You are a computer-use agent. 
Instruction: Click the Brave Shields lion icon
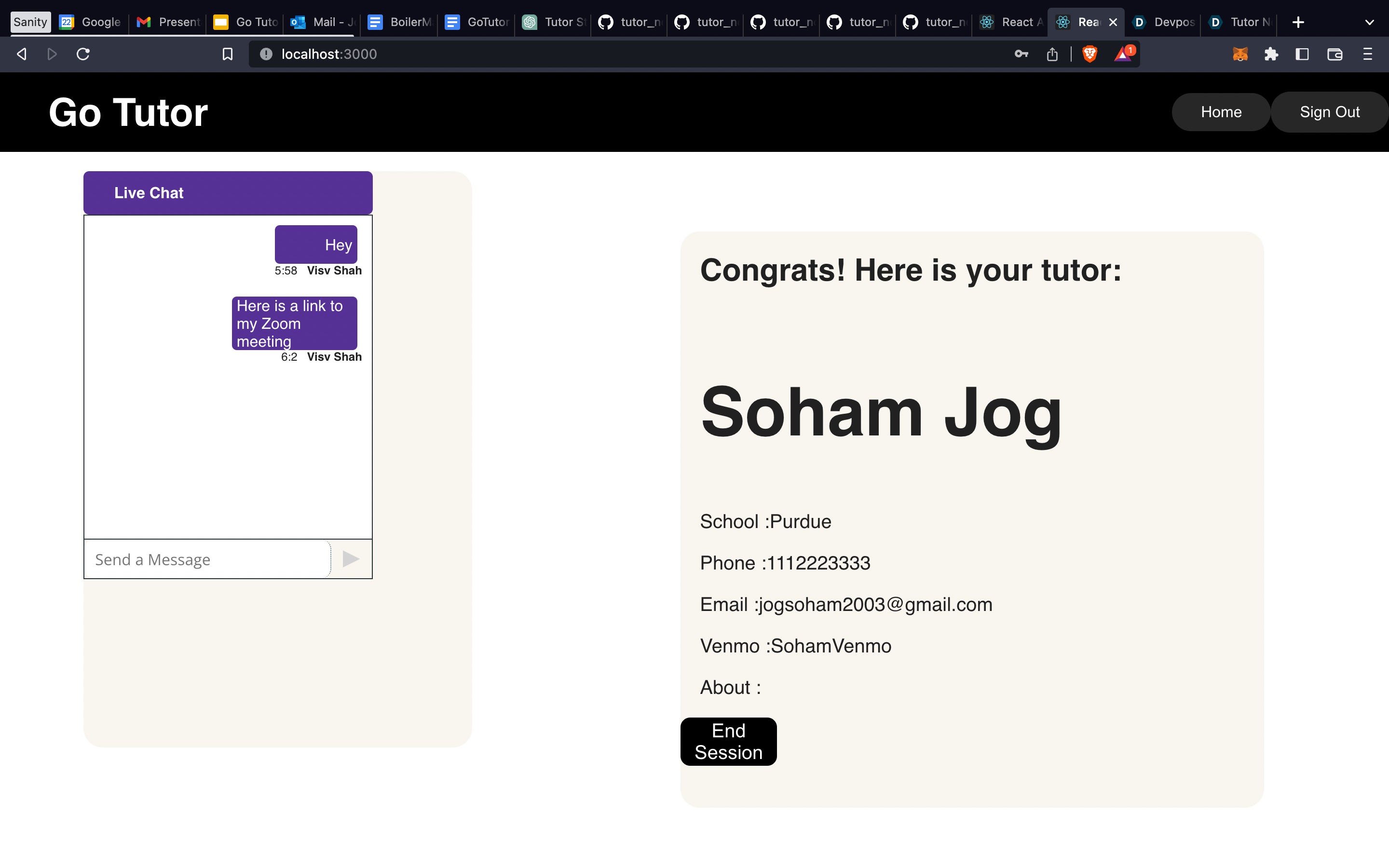pyautogui.click(x=1089, y=54)
